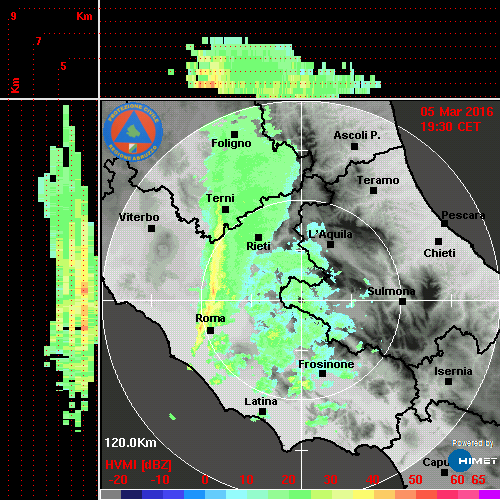Click the Isernia city marker
This screenshot has height=500, width=500.
coord(449,381)
